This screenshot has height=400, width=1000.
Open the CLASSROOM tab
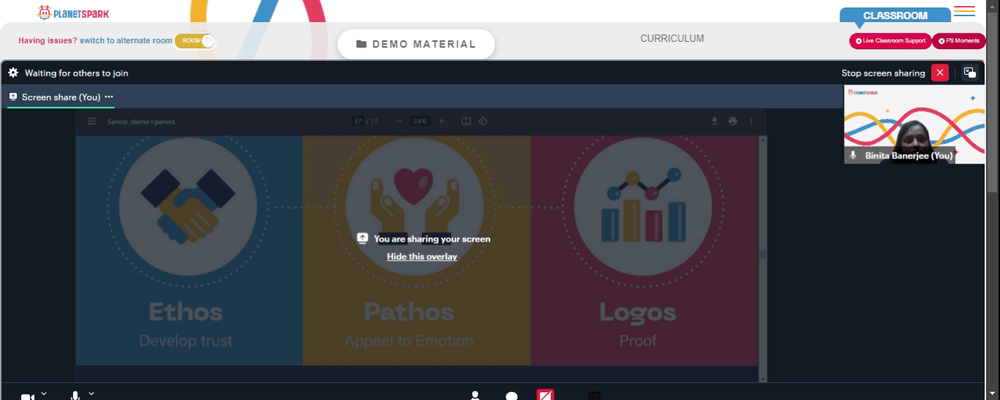[x=895, y=16]
